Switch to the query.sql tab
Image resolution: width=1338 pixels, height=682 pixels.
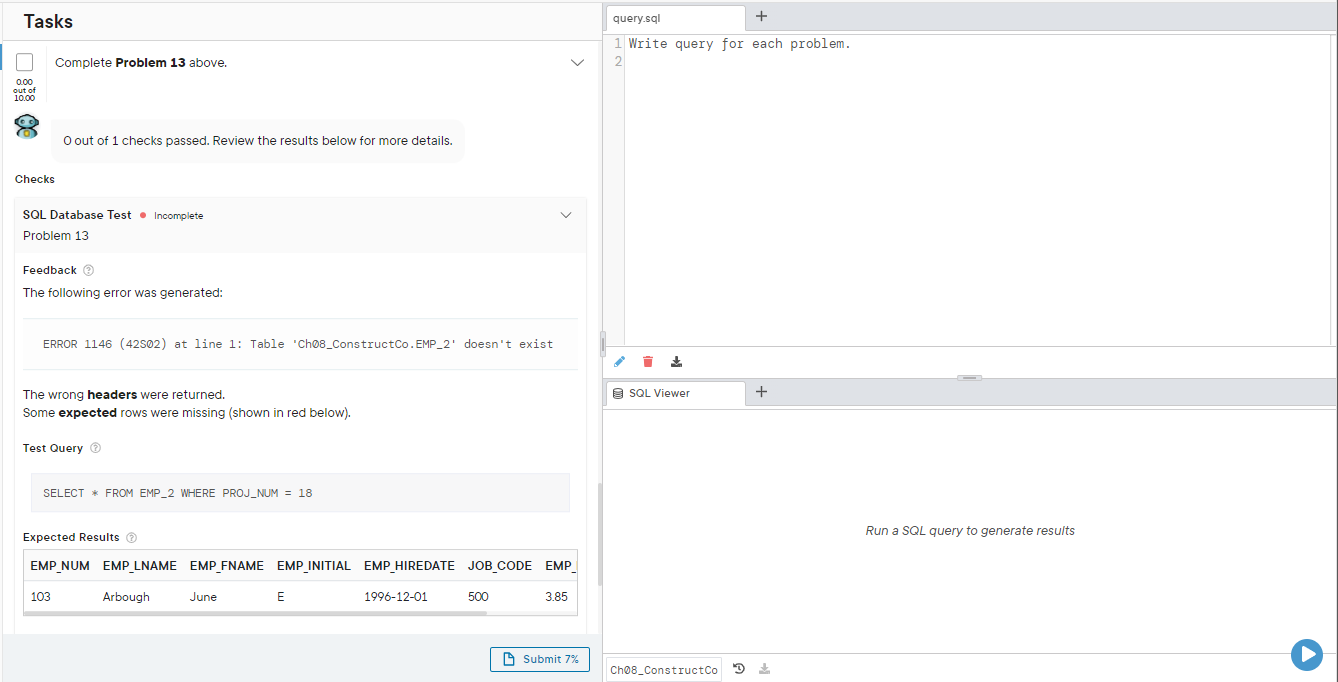click(x=675, y=18)
